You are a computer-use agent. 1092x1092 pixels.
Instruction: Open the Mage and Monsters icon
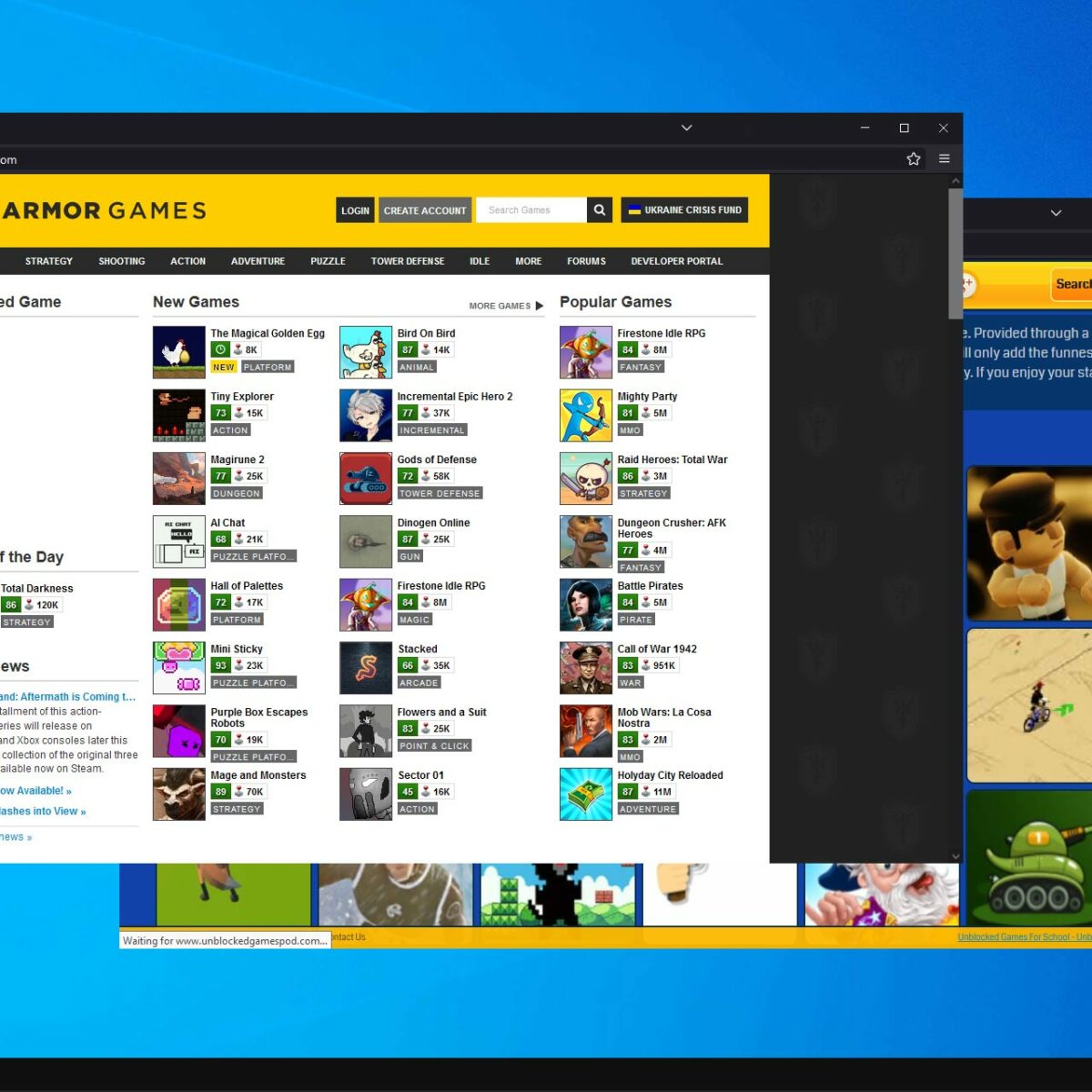tap(178, 794)
